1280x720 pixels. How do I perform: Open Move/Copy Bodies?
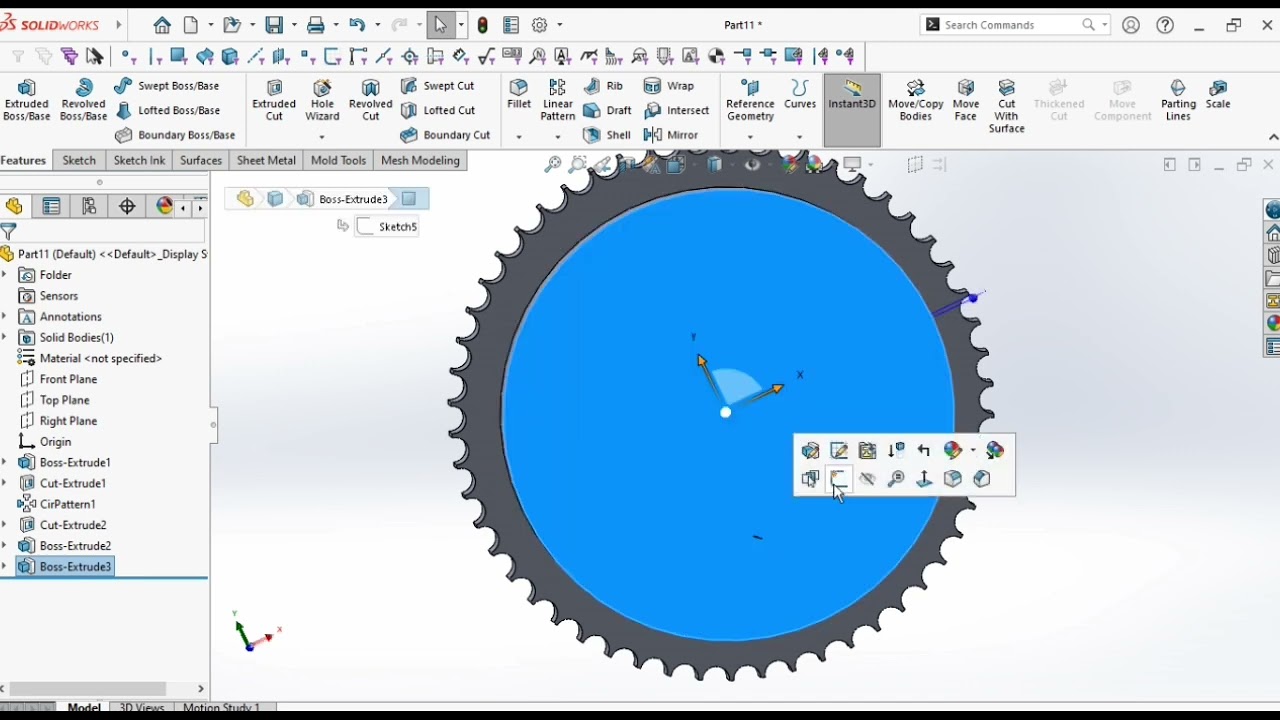coord(916,100)
